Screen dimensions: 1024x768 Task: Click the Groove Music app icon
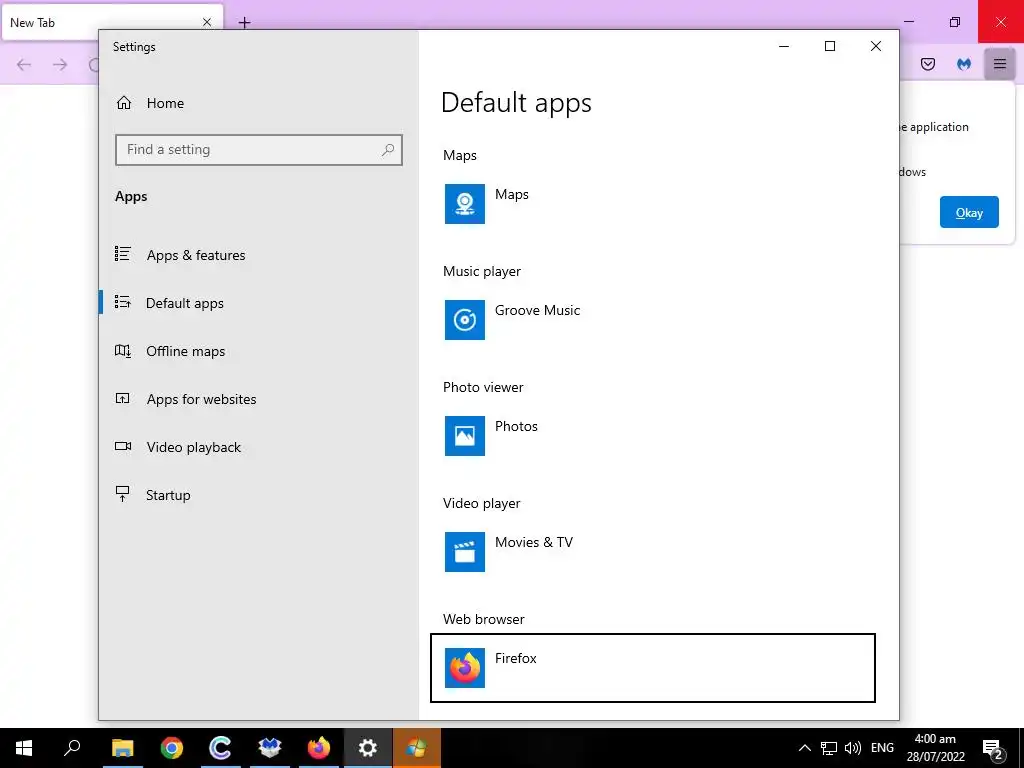[465, 320]
